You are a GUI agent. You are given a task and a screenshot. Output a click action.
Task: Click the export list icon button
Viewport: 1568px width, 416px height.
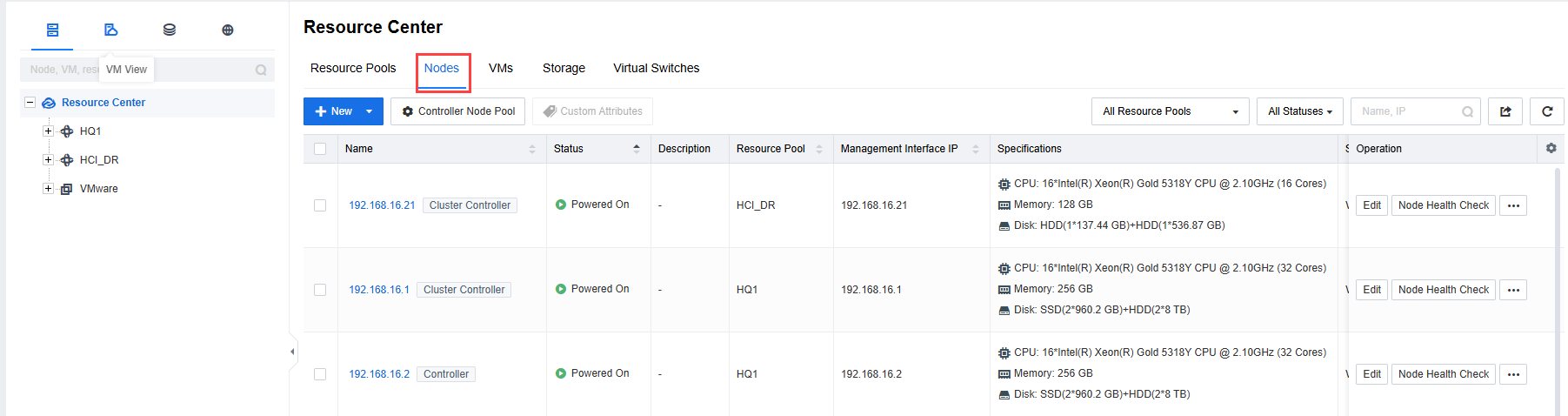point(1505,111)
